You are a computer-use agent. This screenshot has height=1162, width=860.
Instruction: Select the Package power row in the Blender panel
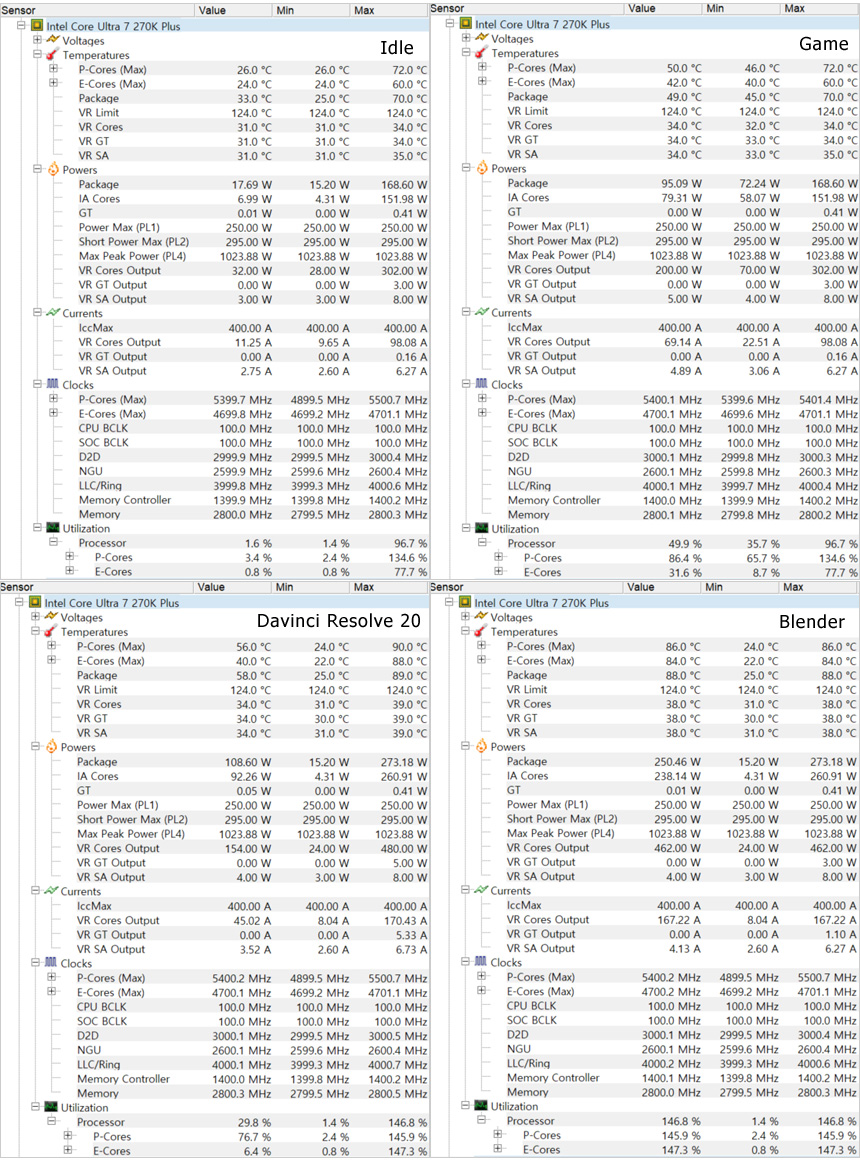(x=526, y=761)
